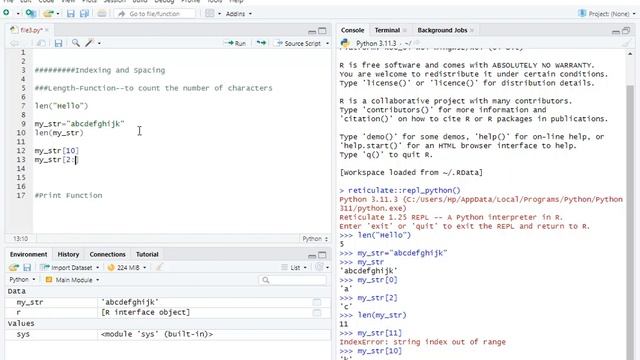The image size is (640, 360).
Task: Switch to the Terminal tab
Action: pos(387,30)
